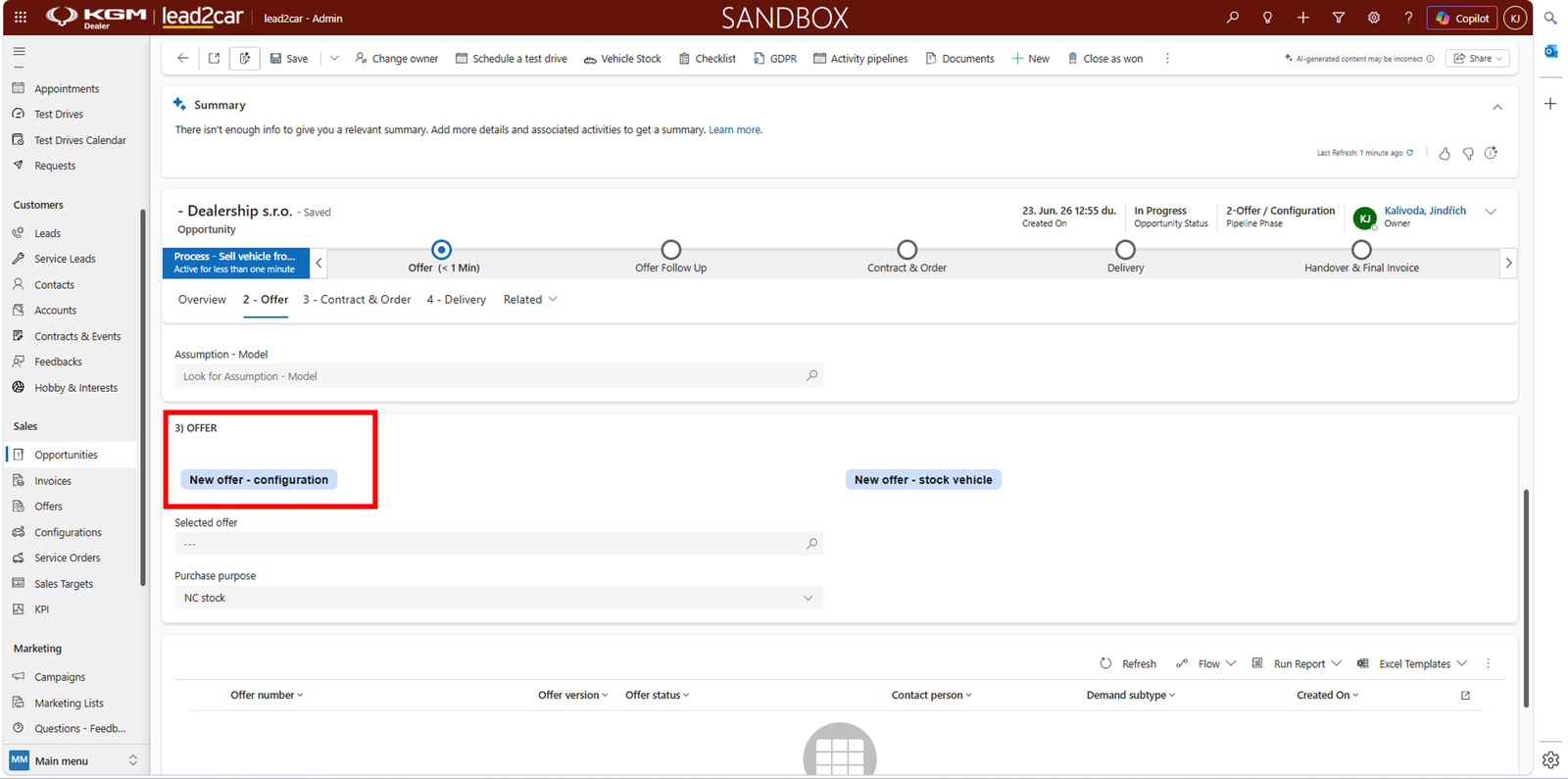Click the search magnifier in top bar
The height and width of the screenshot is (779, 1568).
(x=1232, y=18)
